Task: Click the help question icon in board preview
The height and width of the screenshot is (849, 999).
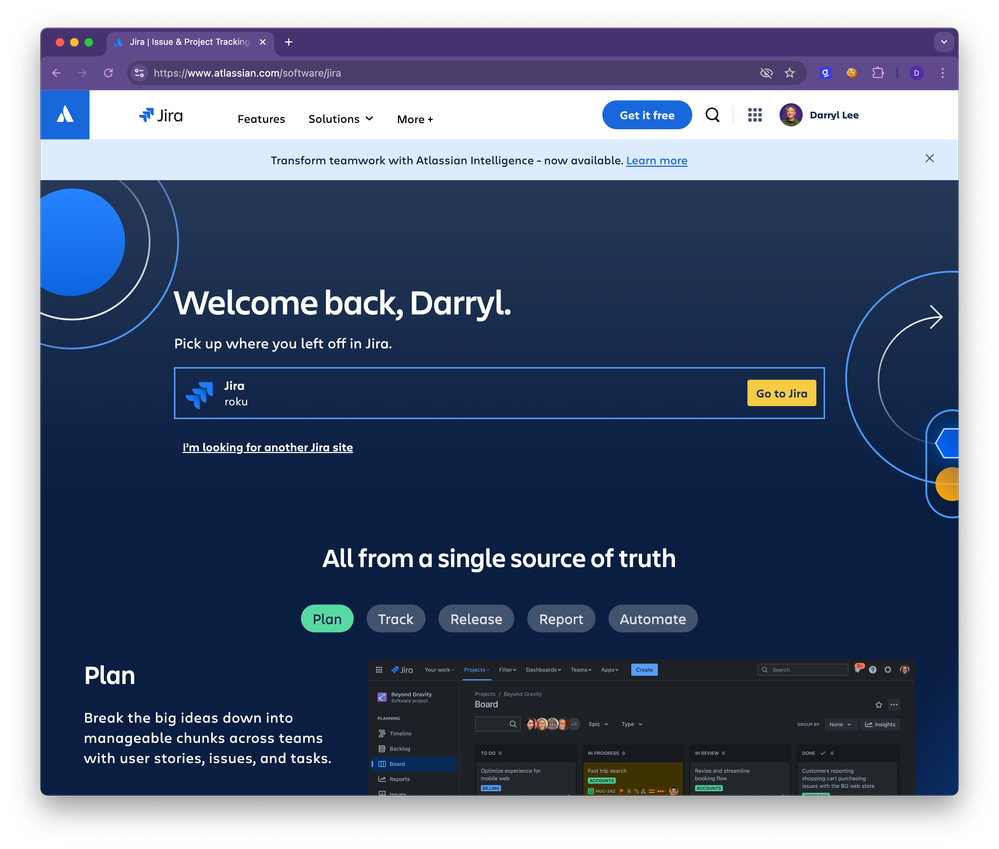Action: coord(873,670)
